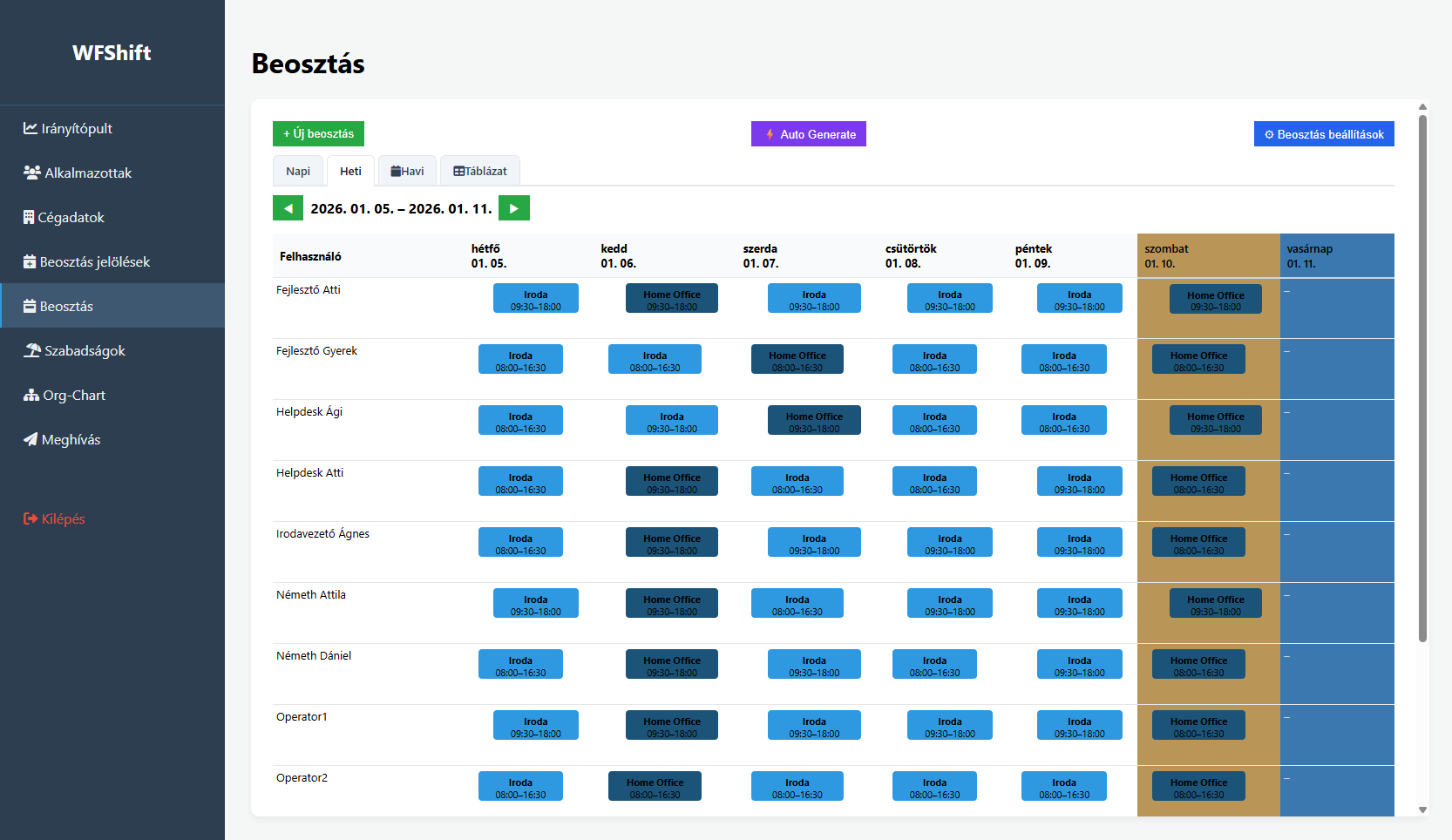Switch to the Havi calendar tab
This screenshot has width=1452, height=840.
click(407, 171)
